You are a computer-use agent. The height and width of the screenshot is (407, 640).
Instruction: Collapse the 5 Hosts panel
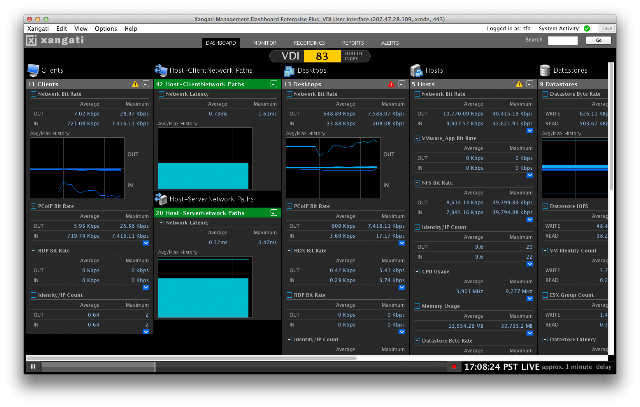coord(530,84)
